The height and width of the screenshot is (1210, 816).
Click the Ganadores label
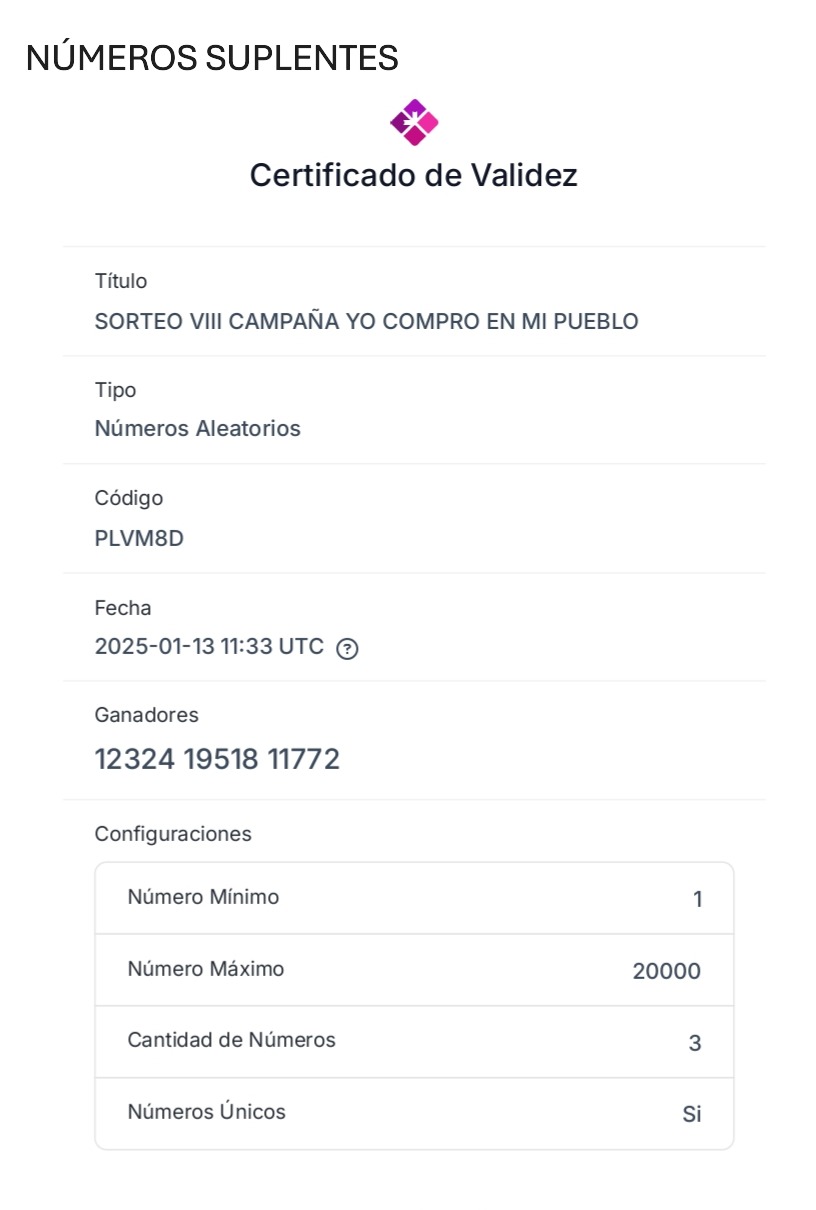coord(146,715)
